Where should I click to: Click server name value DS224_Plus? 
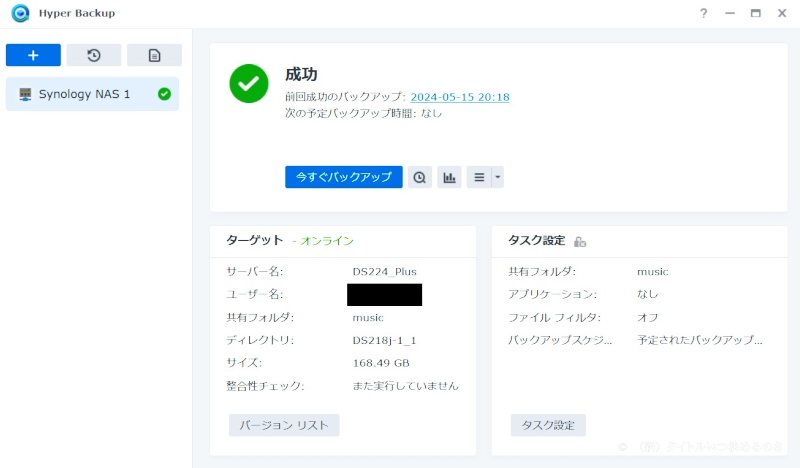pos(385,272)
